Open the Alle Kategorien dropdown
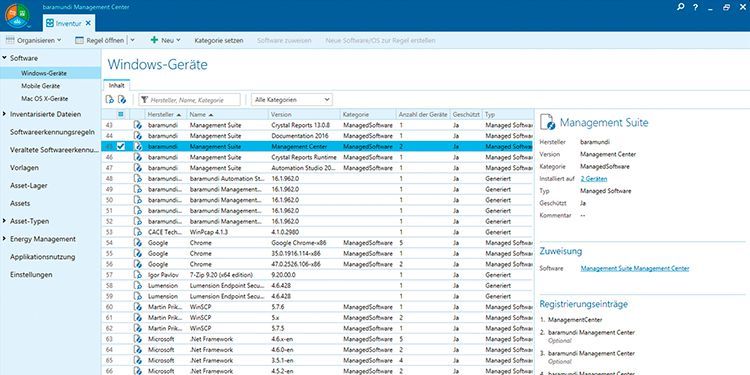Image resolution: width=750 pixels, height=375 pixels. point(292,100)
